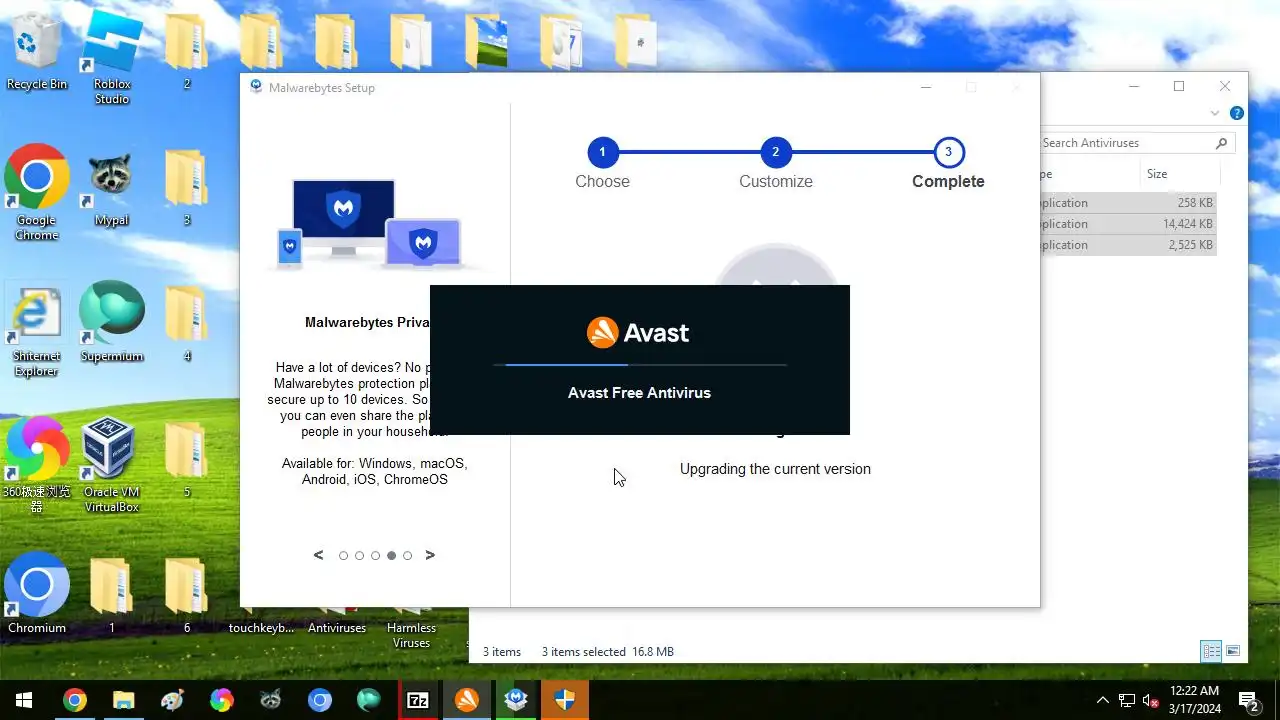The height and width of the screenshot is (720, 1280).
Task: Show hidden system tray icons
Action: tap(1102, 700)
